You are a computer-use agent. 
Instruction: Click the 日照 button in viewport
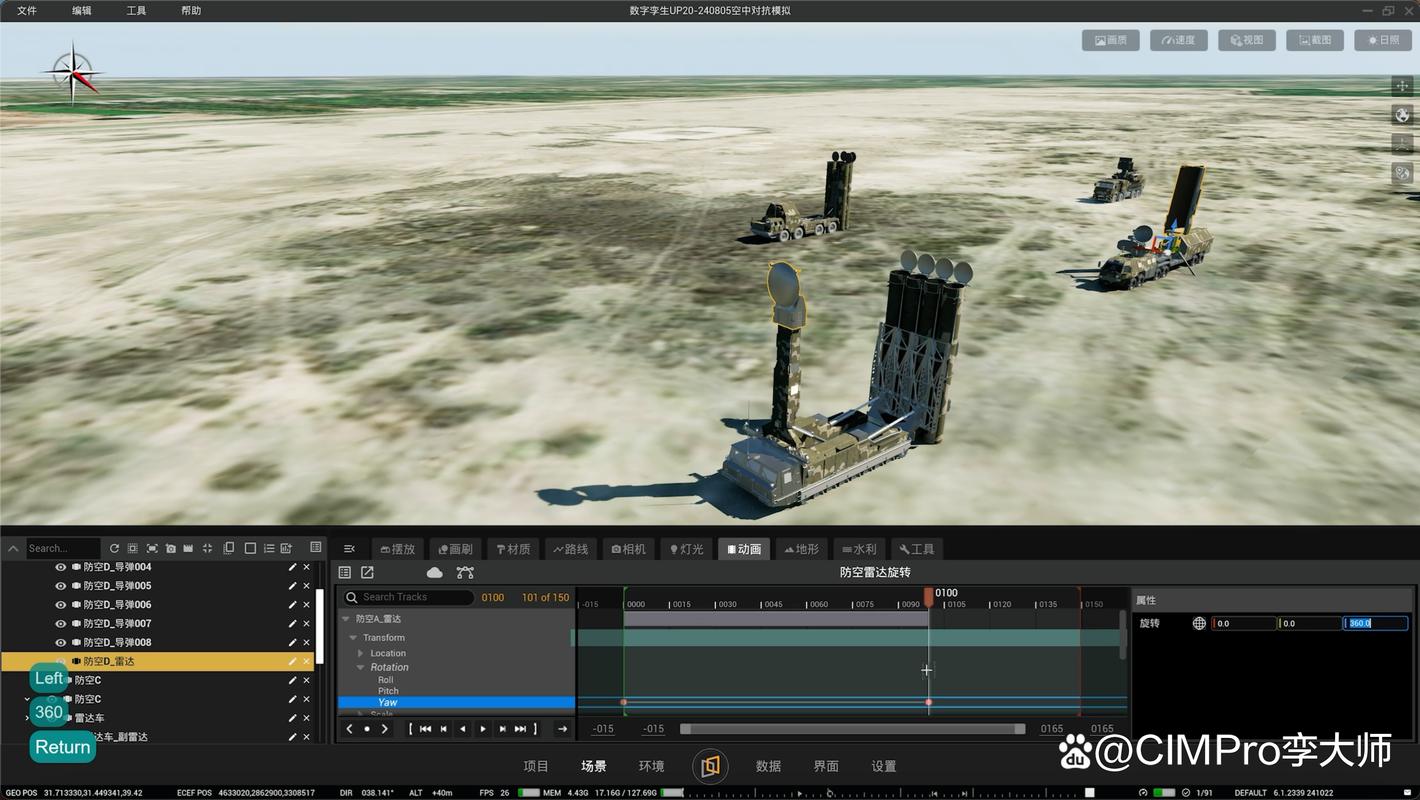[1383, 40]
